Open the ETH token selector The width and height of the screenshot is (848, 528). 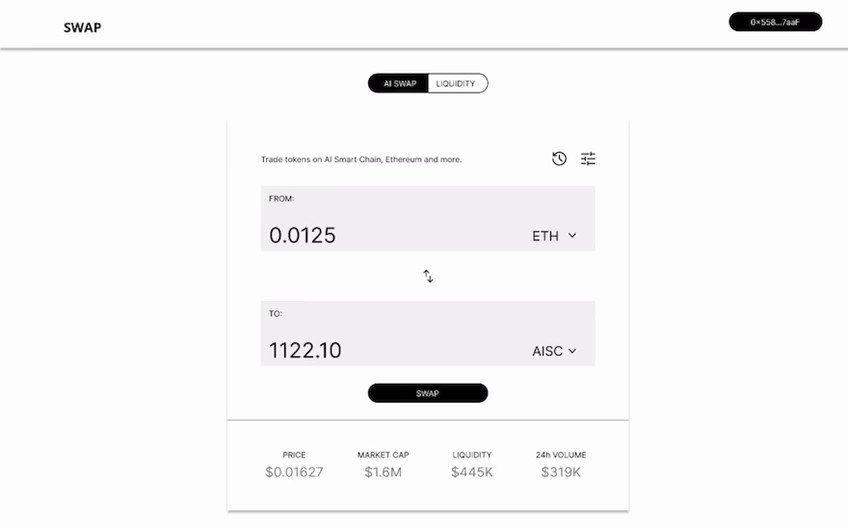click(554, 236)
